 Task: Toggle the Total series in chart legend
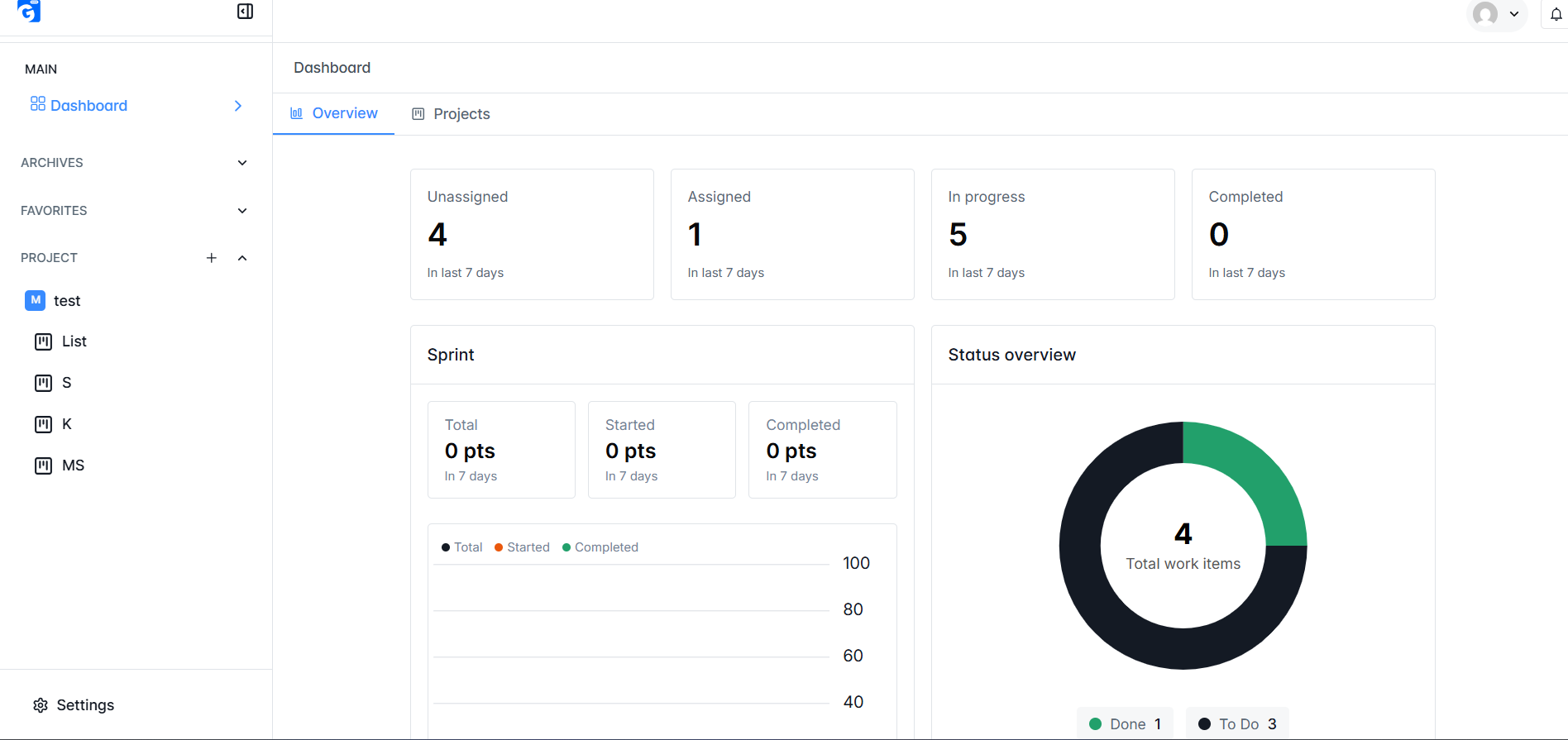point(461,547)
